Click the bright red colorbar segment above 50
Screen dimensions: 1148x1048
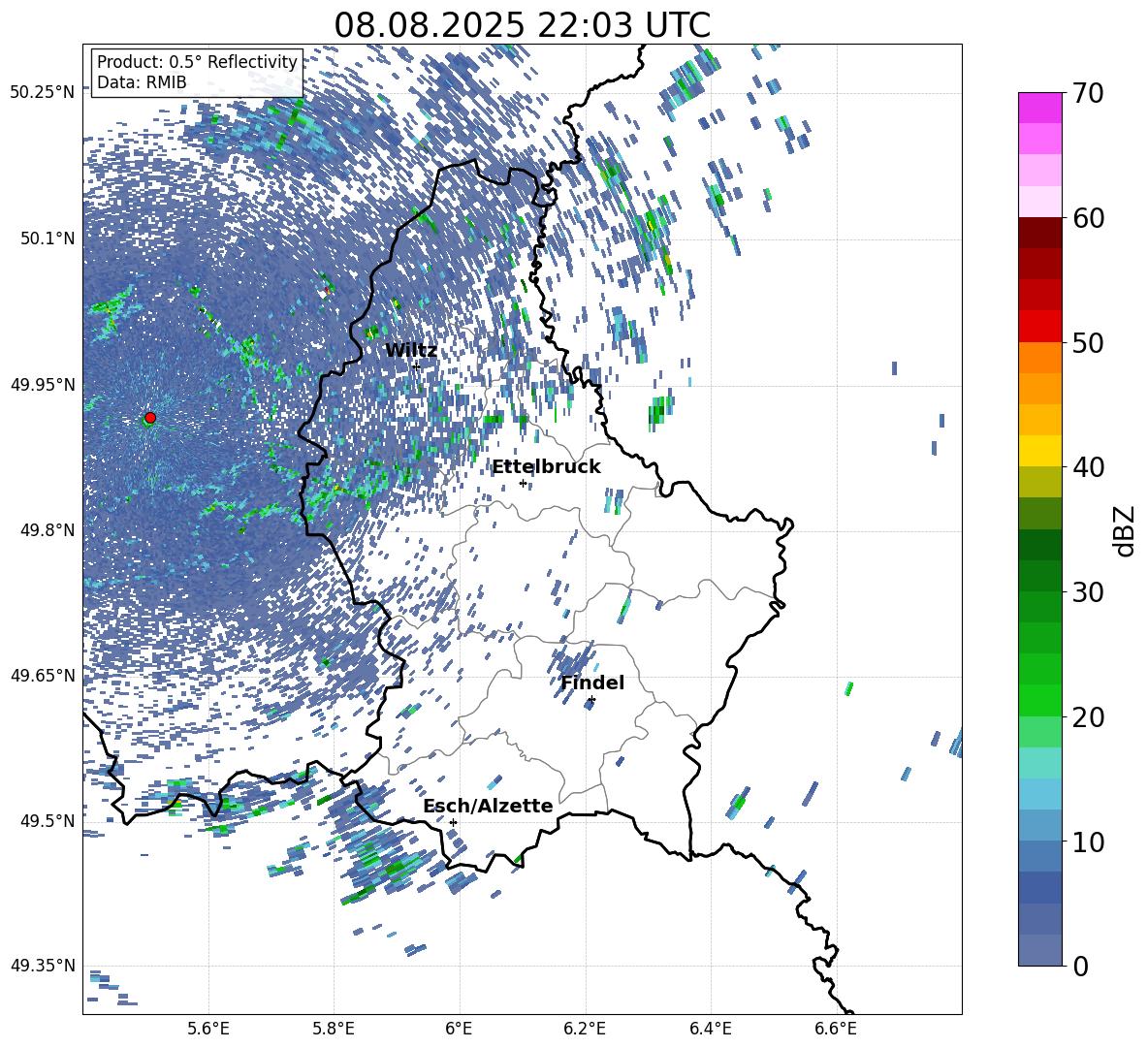(x=1040, y=327)
